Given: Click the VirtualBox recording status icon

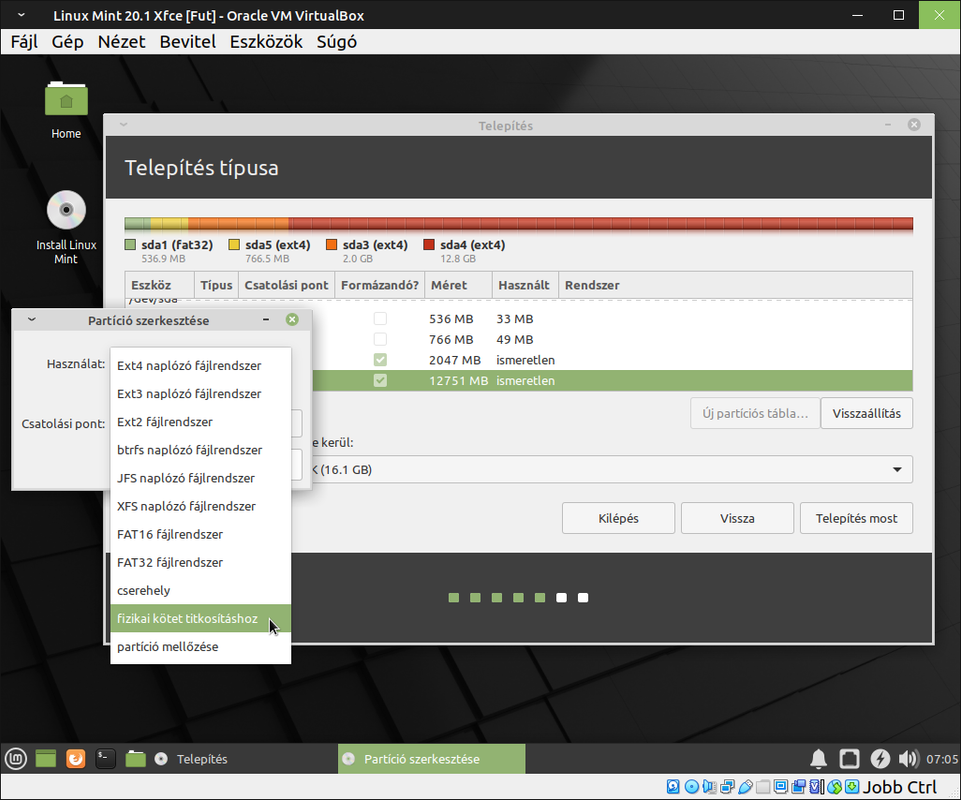Looking at the screenshot, I should [x=799, y=787].
